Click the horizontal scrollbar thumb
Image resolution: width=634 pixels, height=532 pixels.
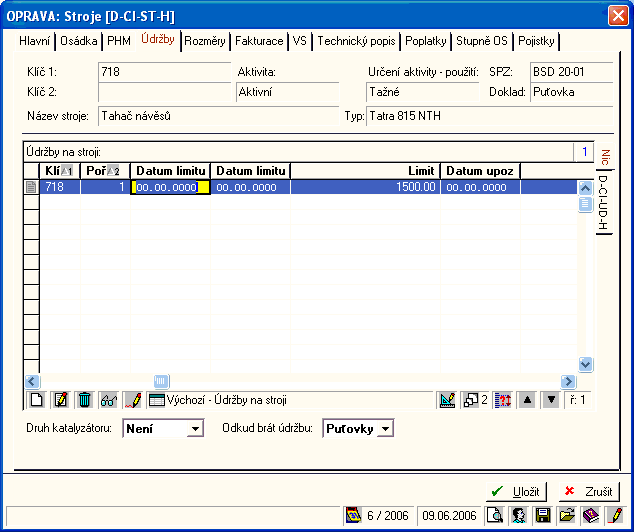point(161,381)
